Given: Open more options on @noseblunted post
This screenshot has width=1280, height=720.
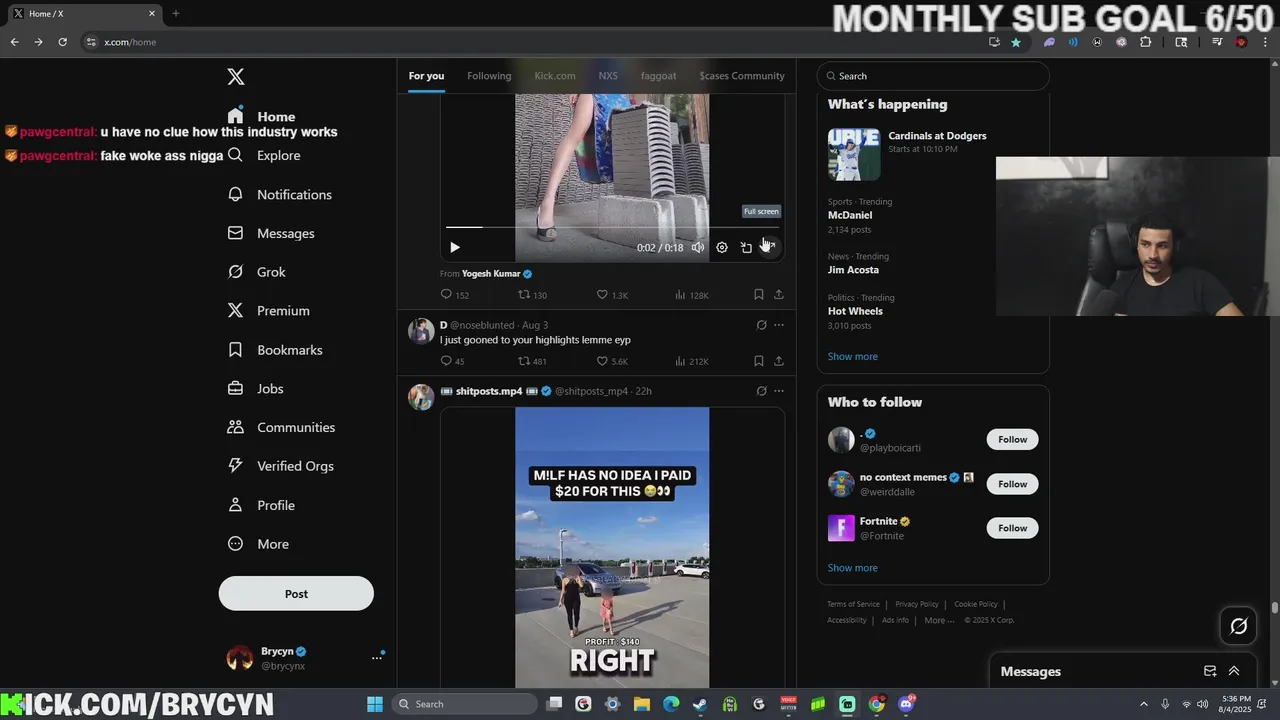Looking at the screenshot, I should [x=779, y=325].
